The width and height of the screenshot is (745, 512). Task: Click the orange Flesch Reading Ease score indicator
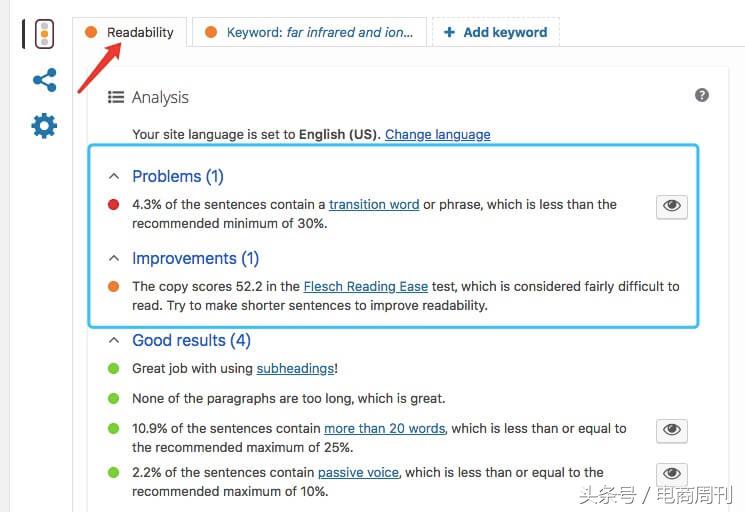[114, 286]
